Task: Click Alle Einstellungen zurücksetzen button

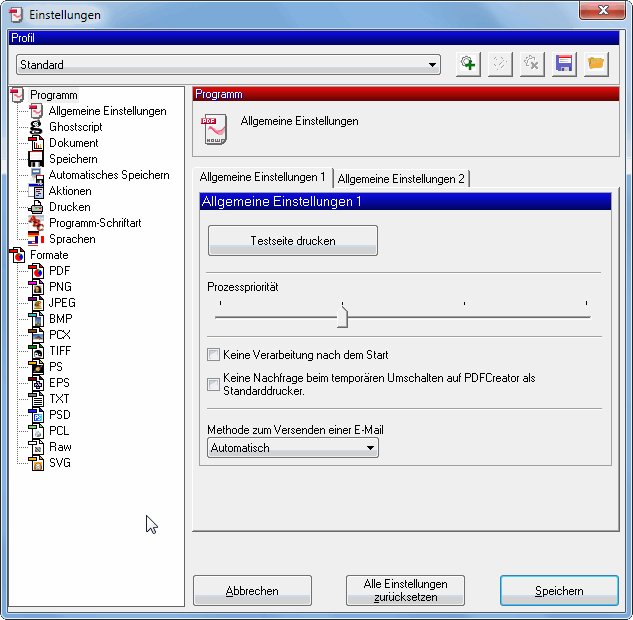Action: click(405, 591)
